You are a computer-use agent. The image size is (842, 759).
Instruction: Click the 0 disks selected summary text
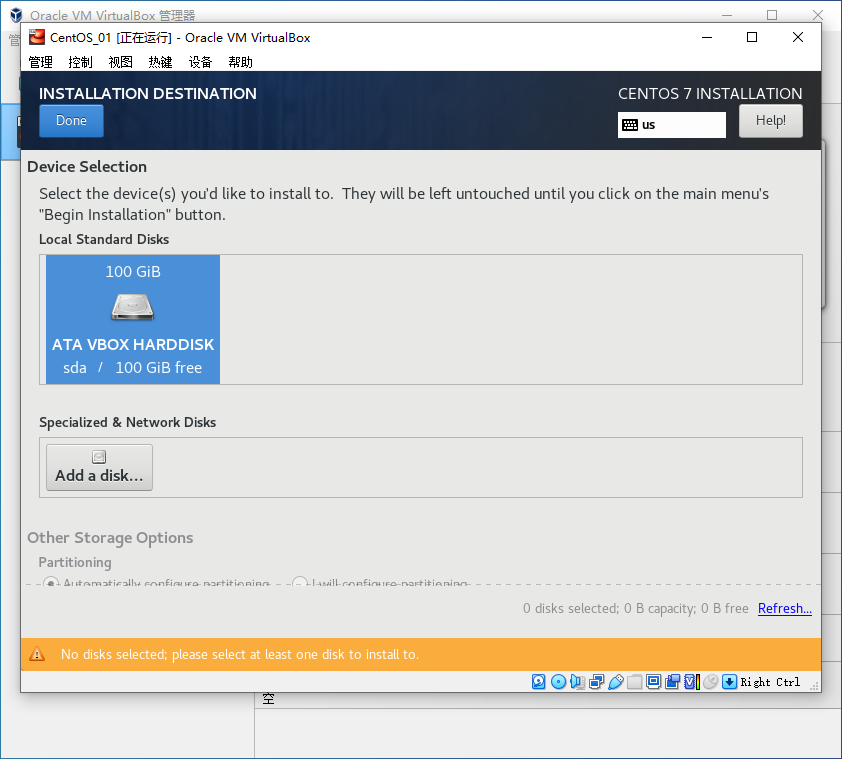point(636,609)
